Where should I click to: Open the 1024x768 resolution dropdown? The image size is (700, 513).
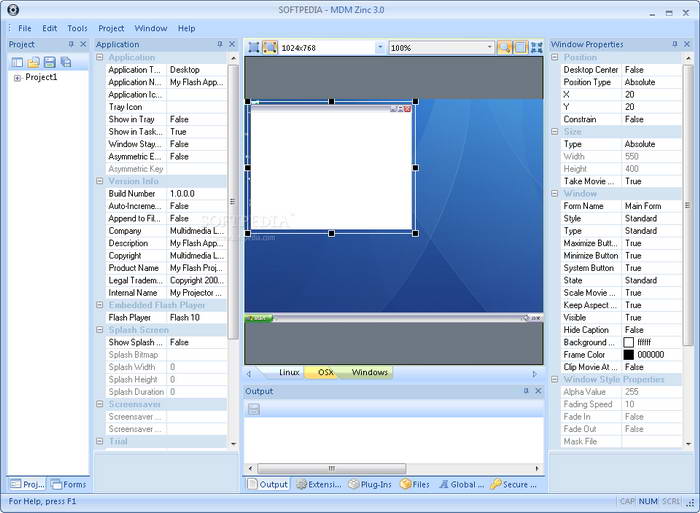pos(380,47)
